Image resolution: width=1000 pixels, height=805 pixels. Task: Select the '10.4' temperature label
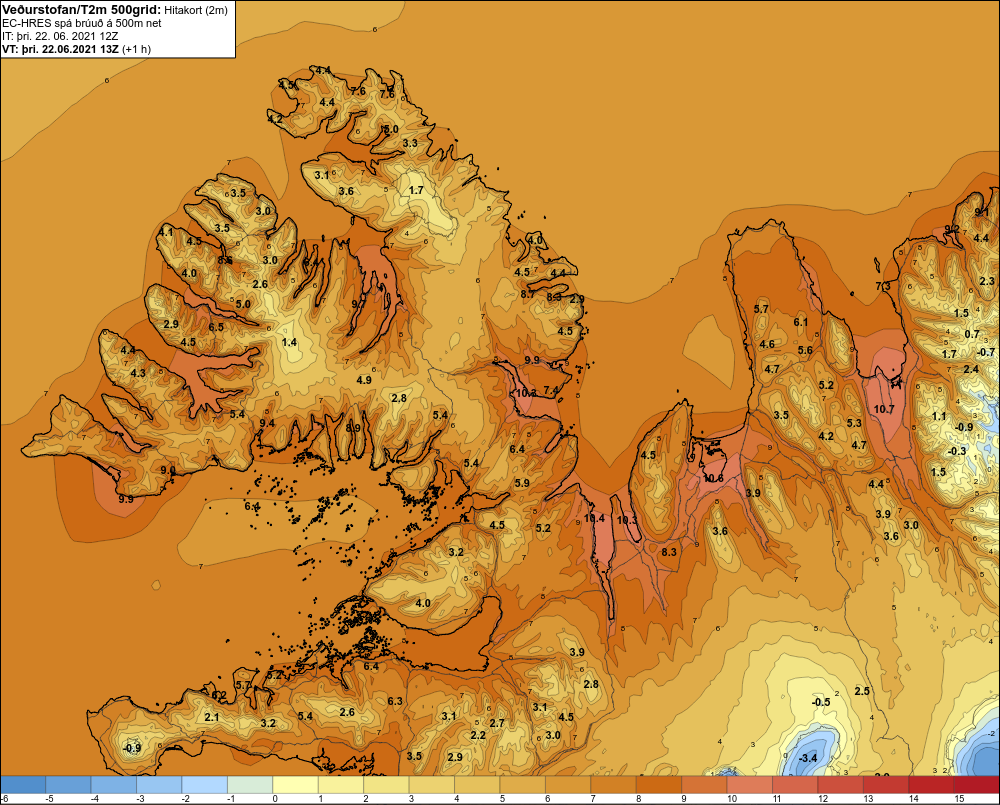coord(594,518)
